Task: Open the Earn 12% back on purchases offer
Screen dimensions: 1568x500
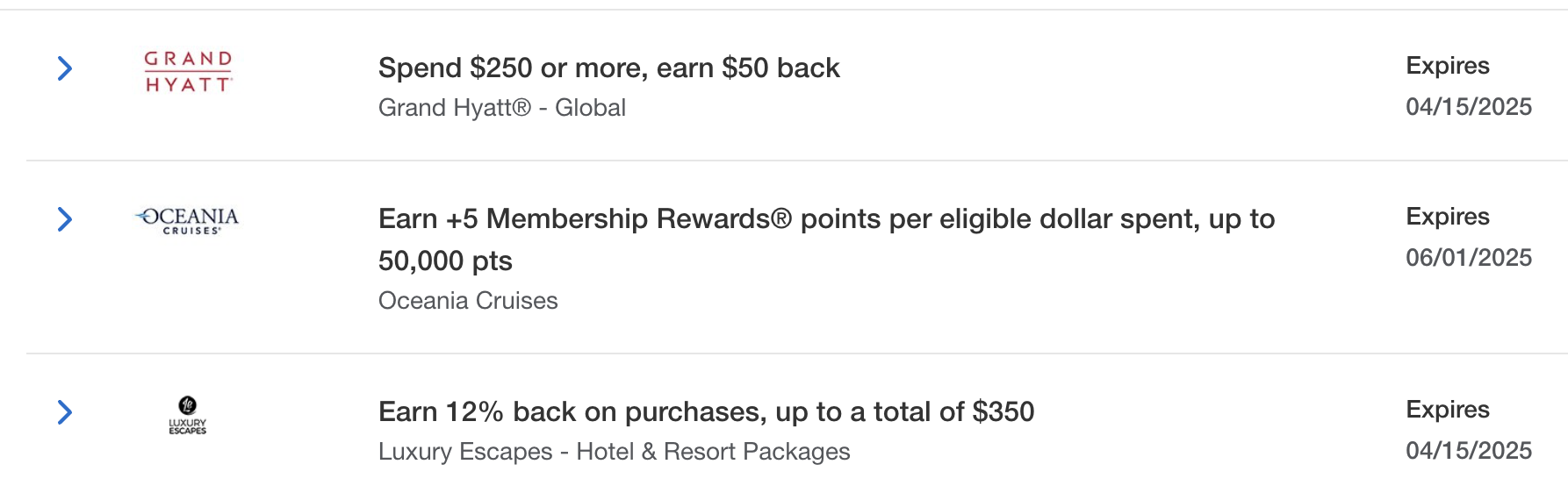Action: (706, 411)
